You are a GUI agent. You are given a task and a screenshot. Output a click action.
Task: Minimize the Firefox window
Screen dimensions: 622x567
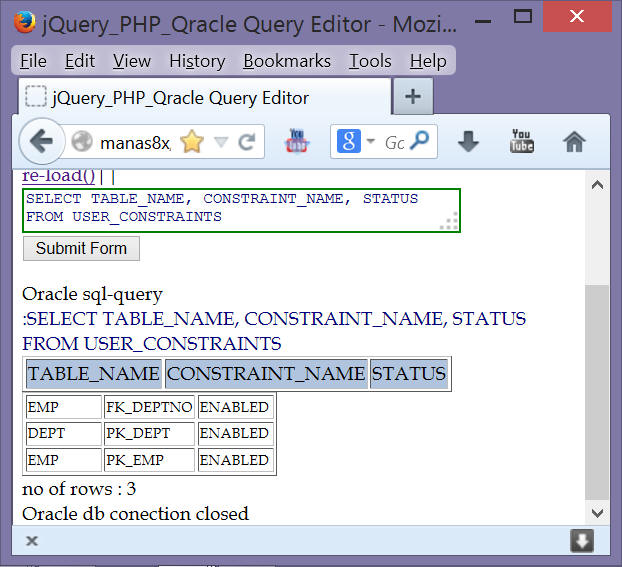[483, 21]
